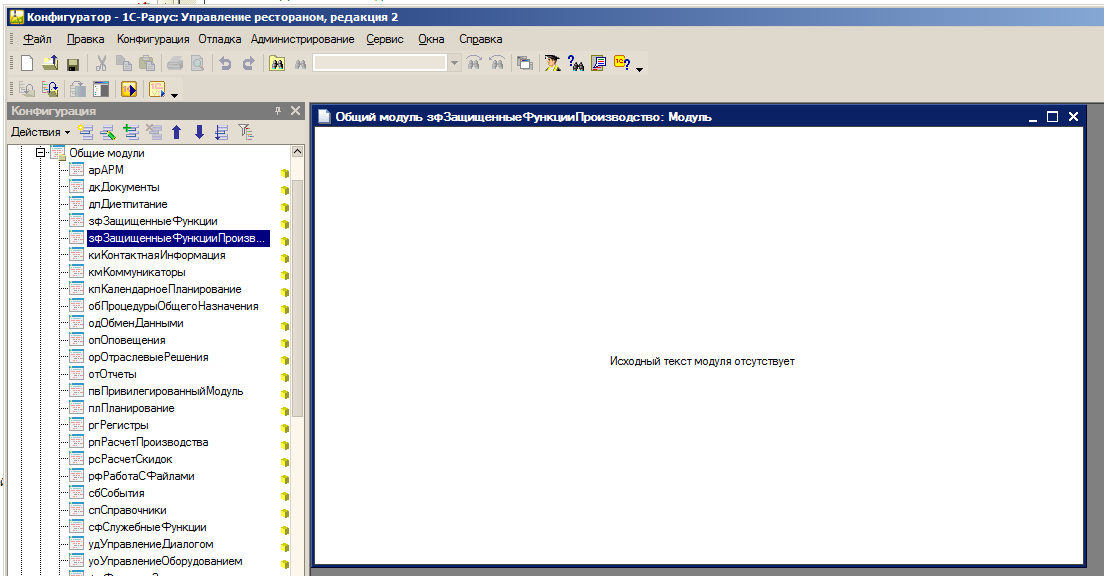Click the search text field in the toolbar
The height and width of the screenshot is (576, 1104).
(x=380, y=63)
